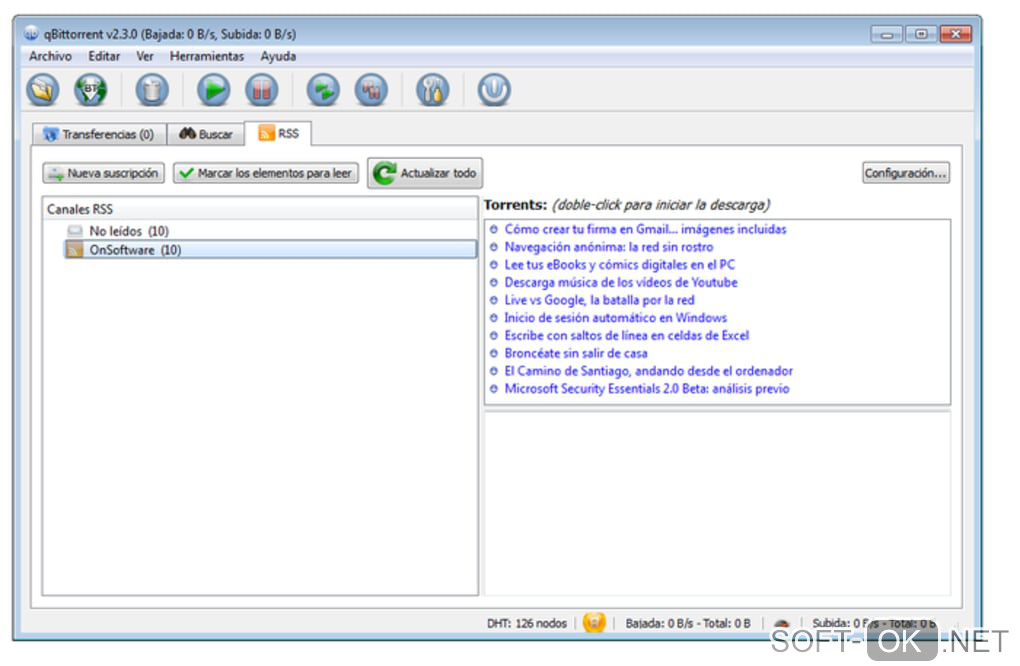Switch to the Buscar tab
1020x666 pixels.
pyautogui.click(x=206, y=134)
